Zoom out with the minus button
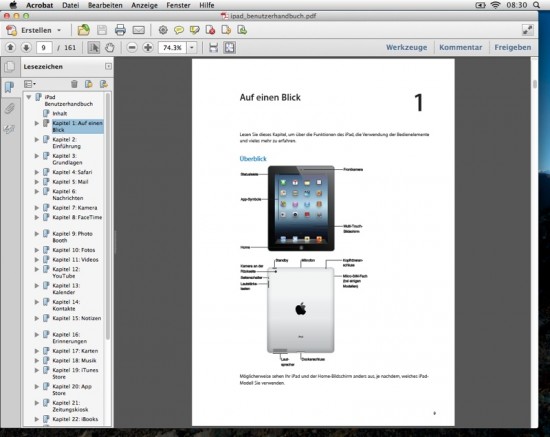 point(132,47)
